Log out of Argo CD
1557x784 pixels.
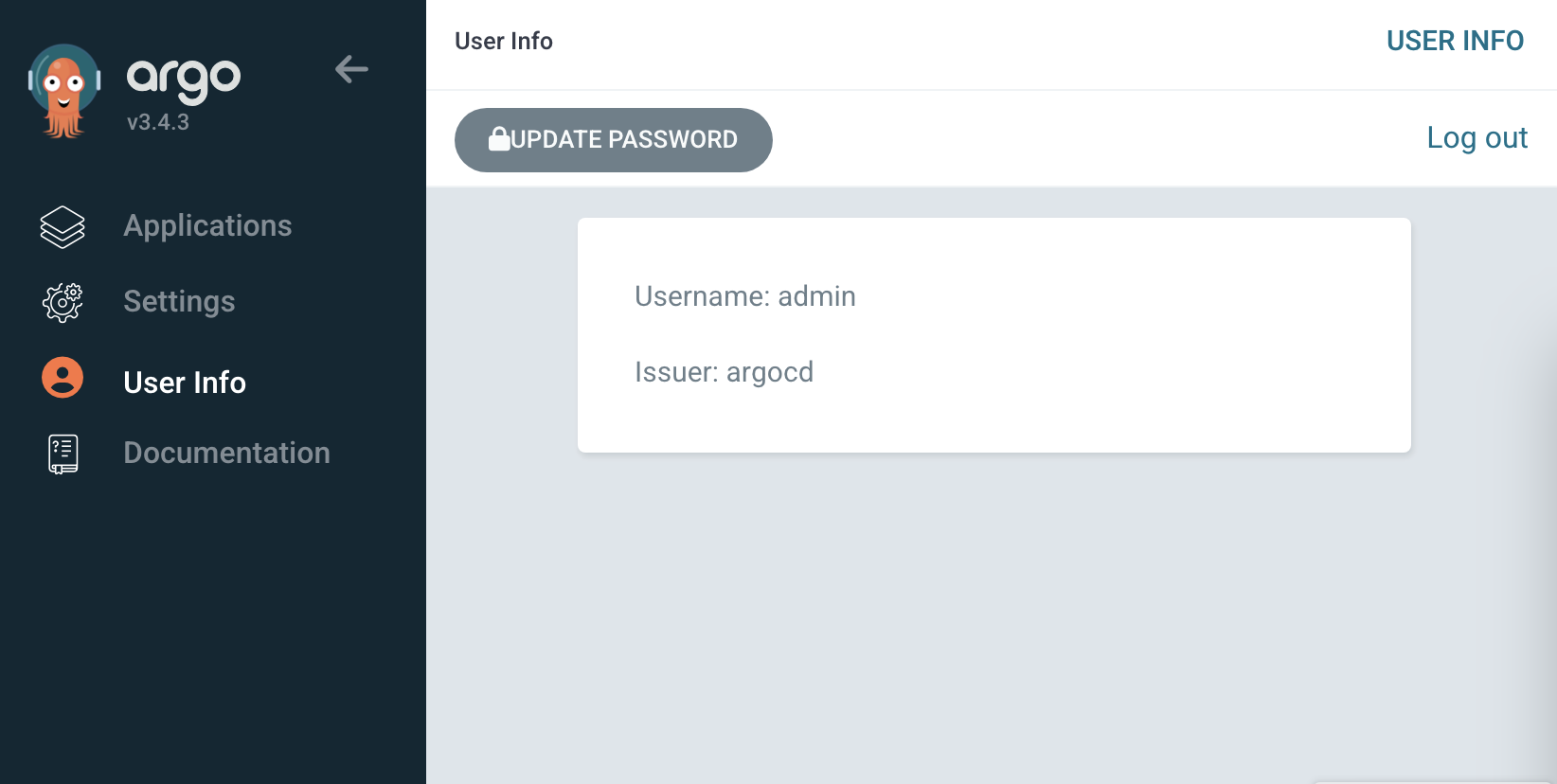1476,138
